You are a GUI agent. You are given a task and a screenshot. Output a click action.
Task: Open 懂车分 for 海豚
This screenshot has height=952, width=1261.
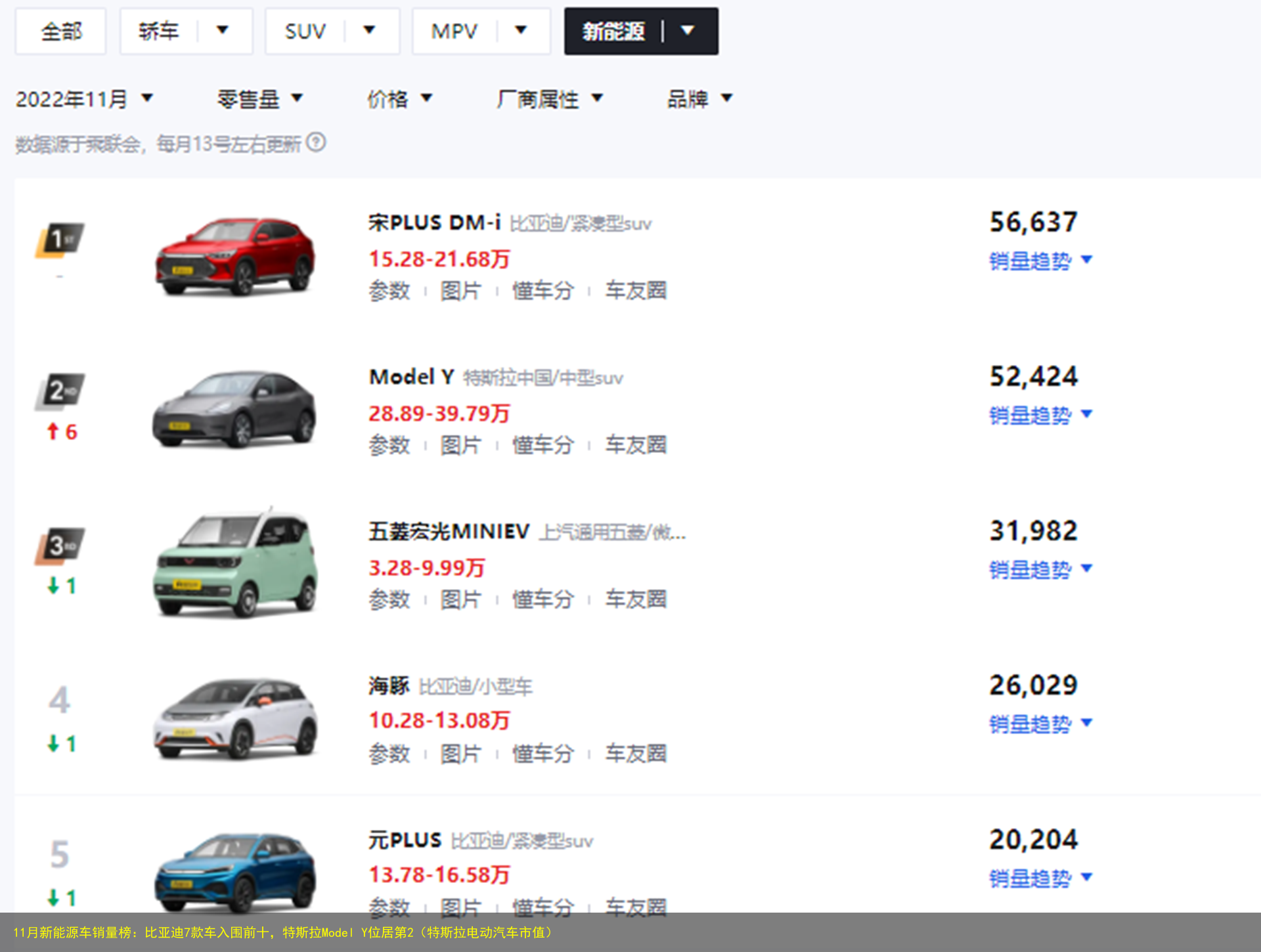[x=543, y=753]
